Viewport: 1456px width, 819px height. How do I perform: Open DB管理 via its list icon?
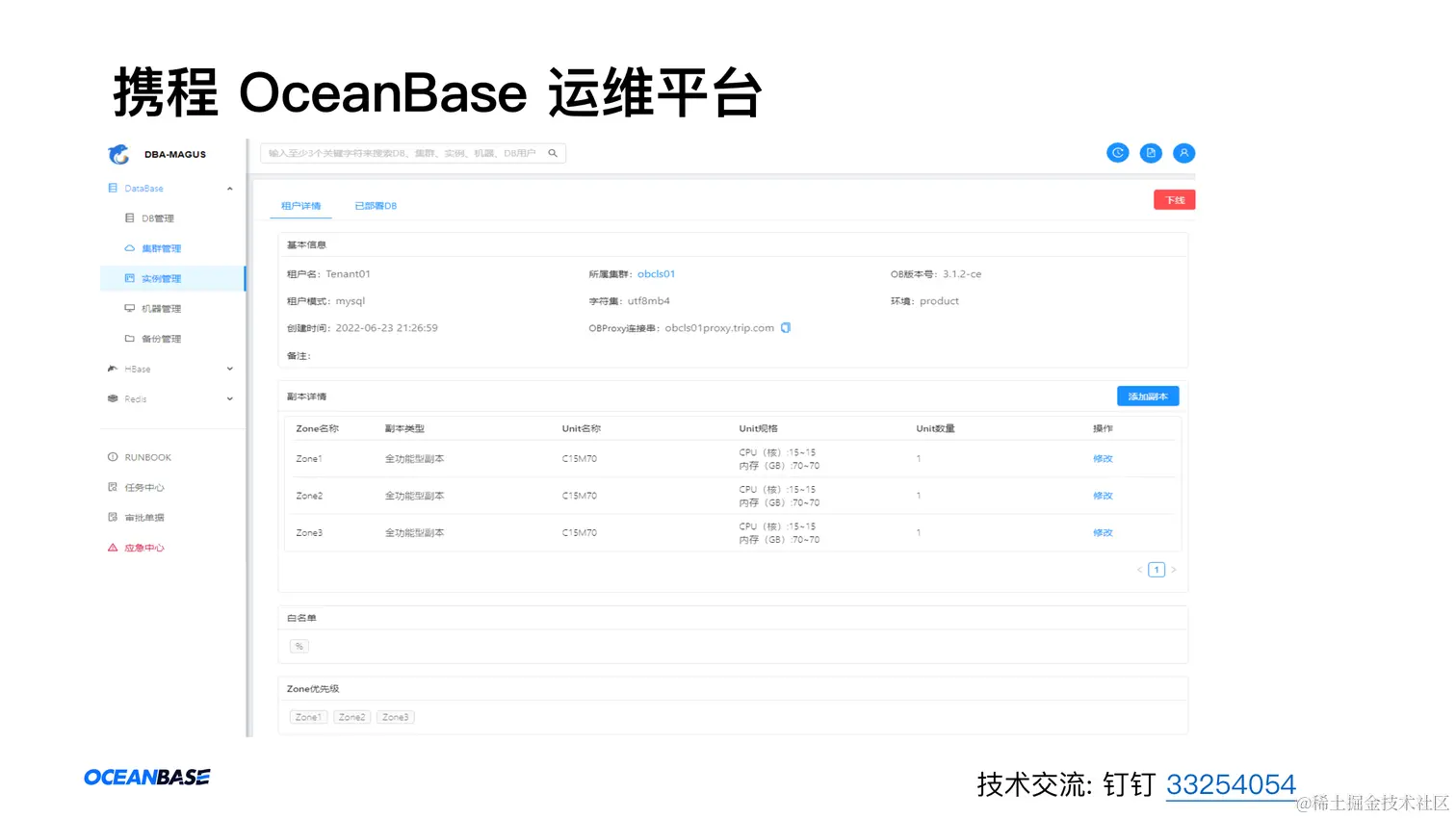(x=129, y=218)
